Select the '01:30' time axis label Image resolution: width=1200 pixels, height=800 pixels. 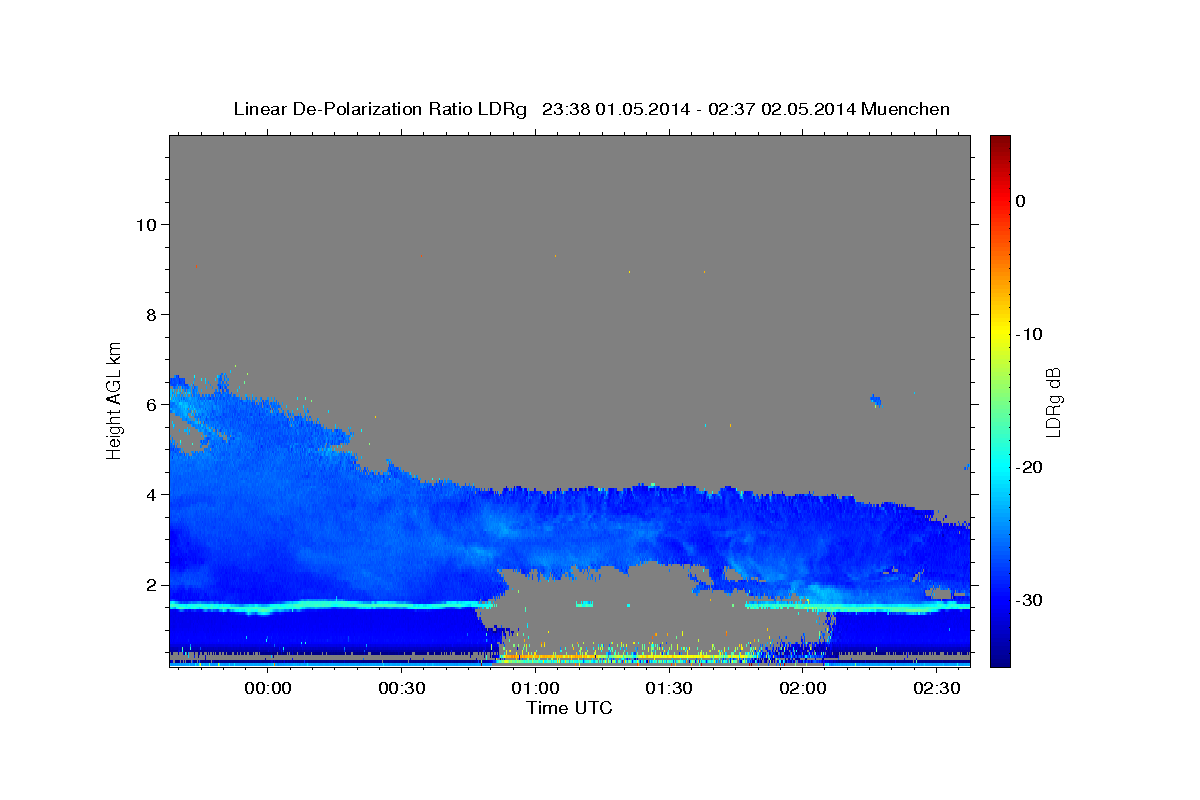(x=669, y=689)
